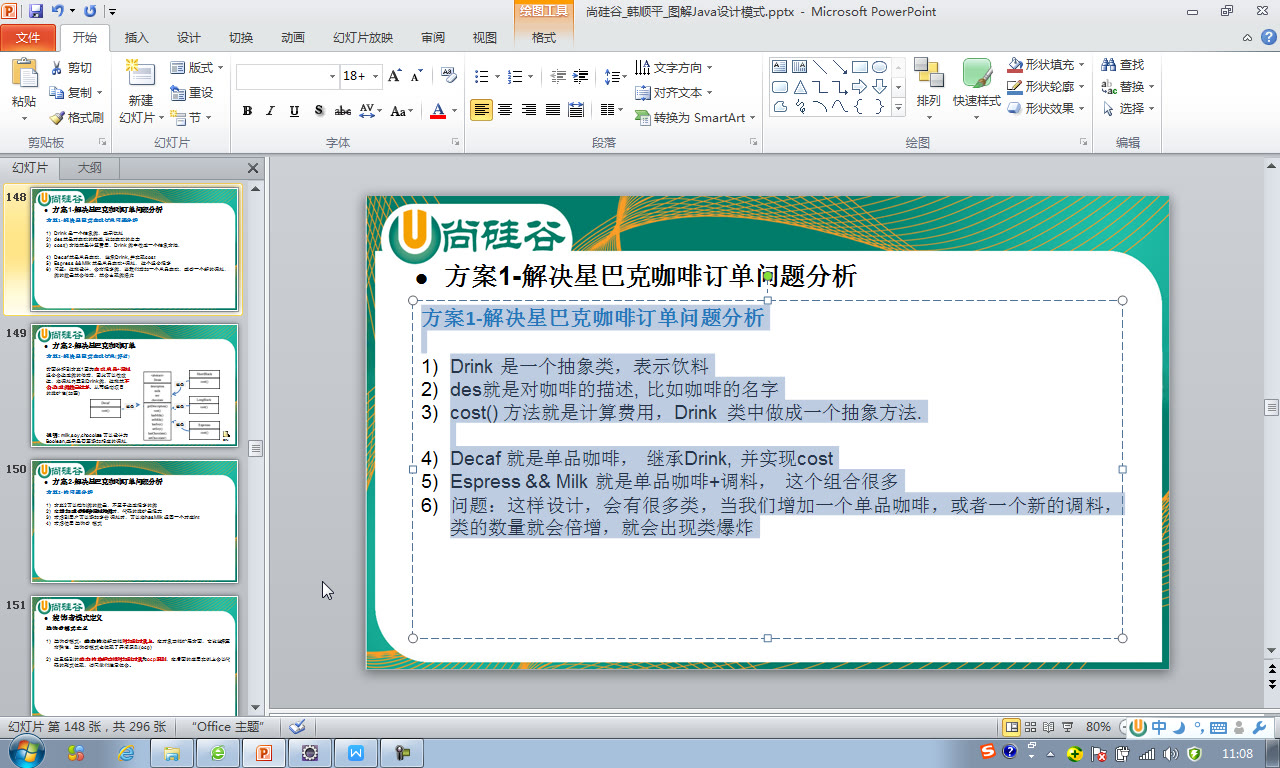Close the slides thumbnail pane
Screen dimensions: 1280x768
click(253, 168)
